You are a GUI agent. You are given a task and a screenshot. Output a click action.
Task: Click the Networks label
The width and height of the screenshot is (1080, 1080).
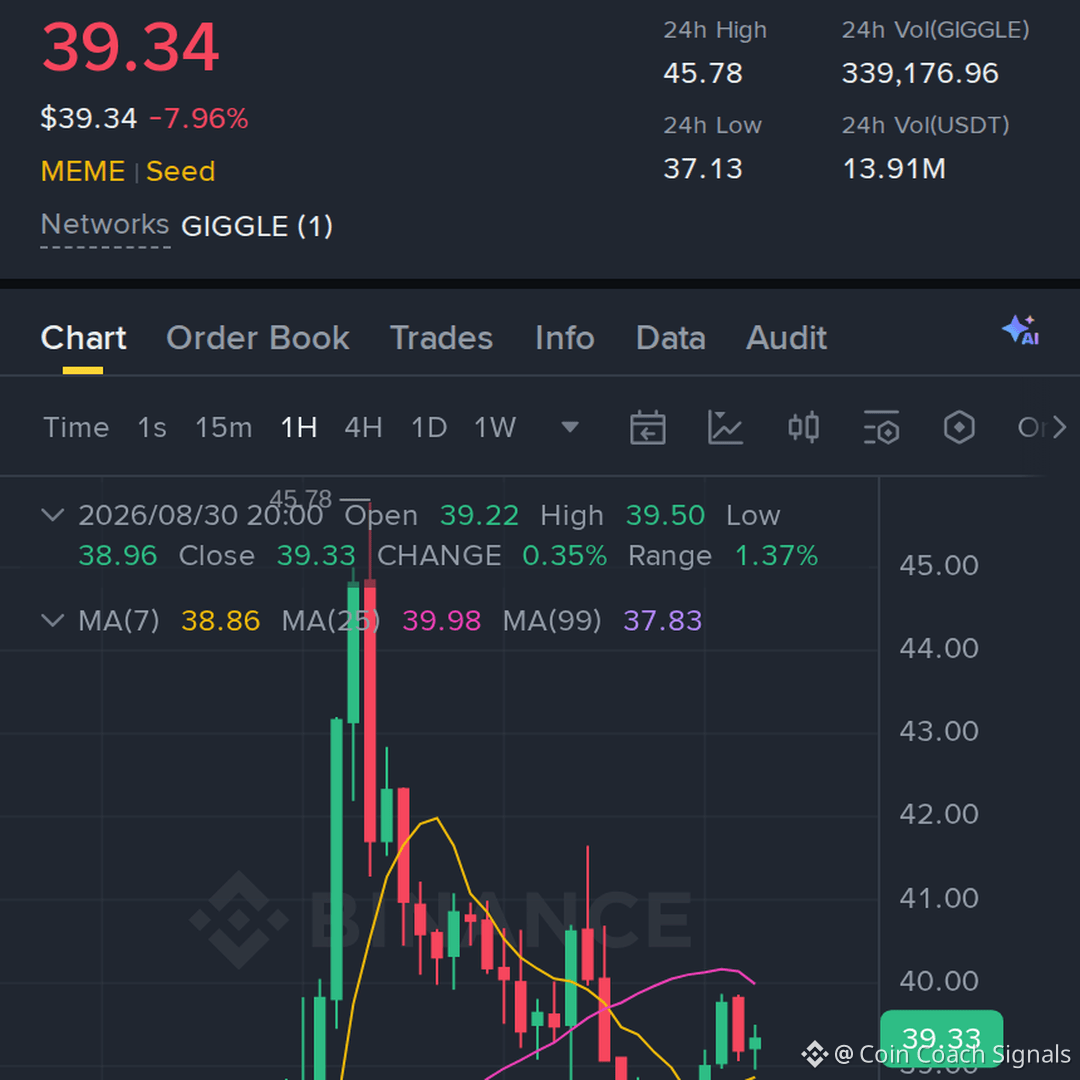coord(105,224)
